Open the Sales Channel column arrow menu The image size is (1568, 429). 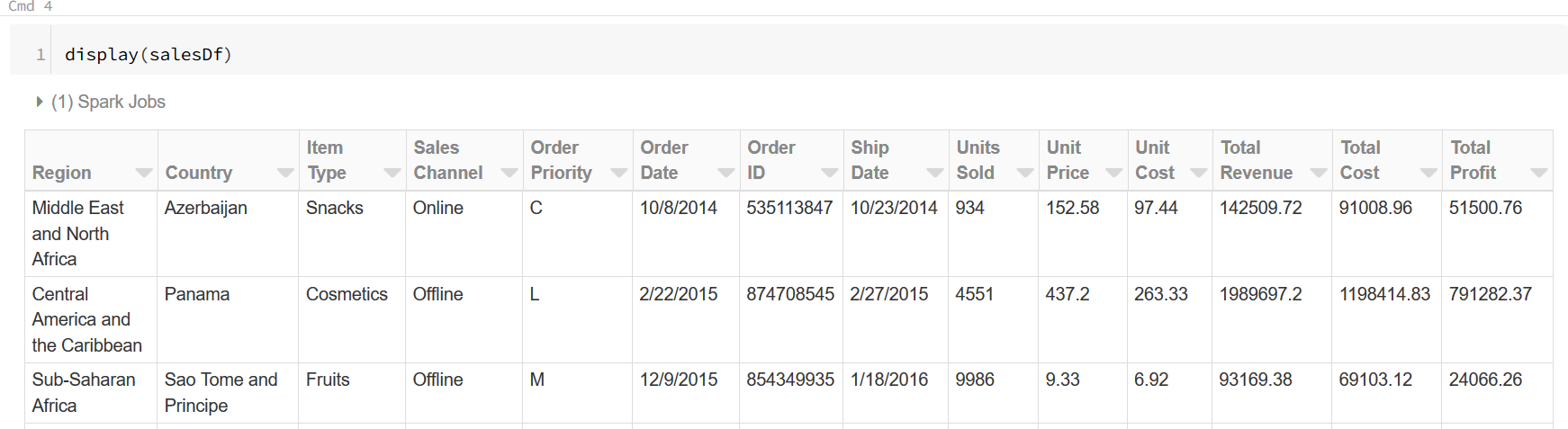coord(509,173)
